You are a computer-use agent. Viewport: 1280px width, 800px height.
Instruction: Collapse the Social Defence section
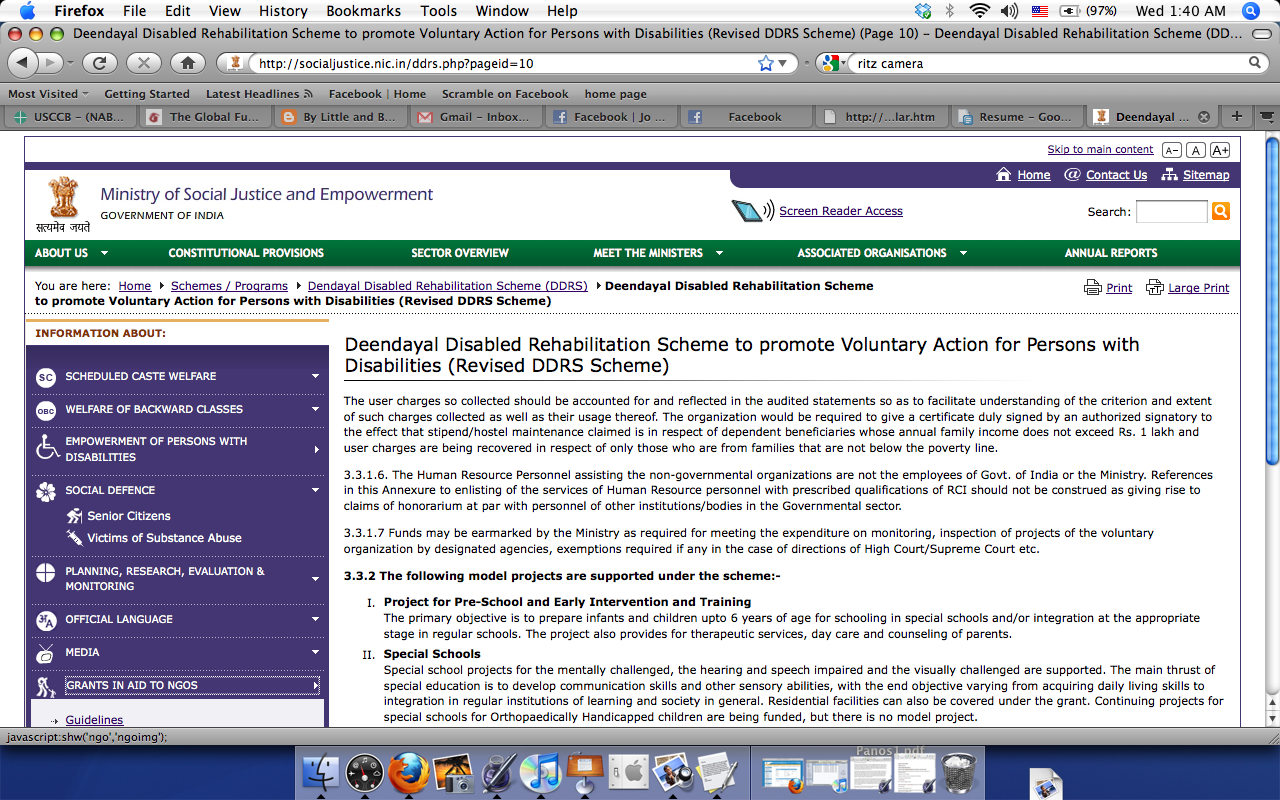[177, 490]
